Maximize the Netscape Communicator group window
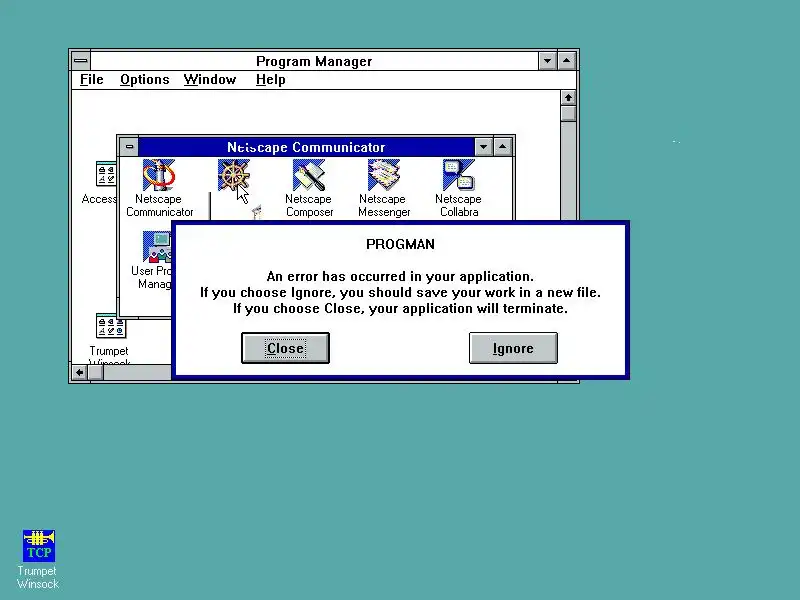Image resolution: width=800 pixels, height=600 pixels. pos(503,147)
